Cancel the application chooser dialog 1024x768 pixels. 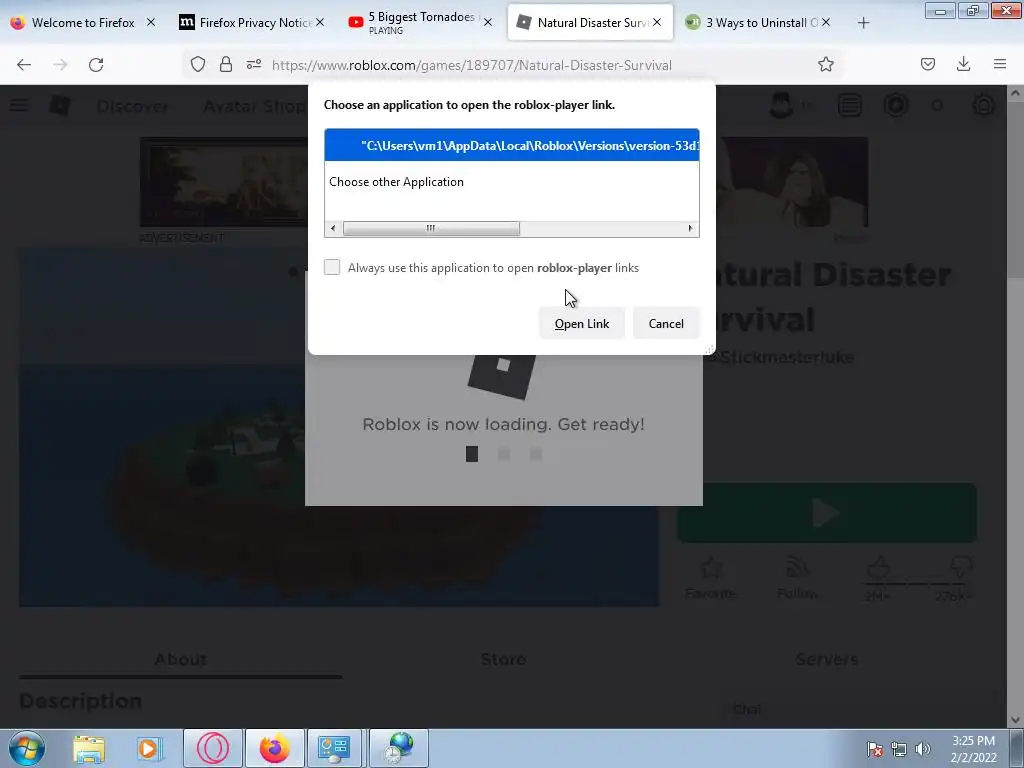665,323
